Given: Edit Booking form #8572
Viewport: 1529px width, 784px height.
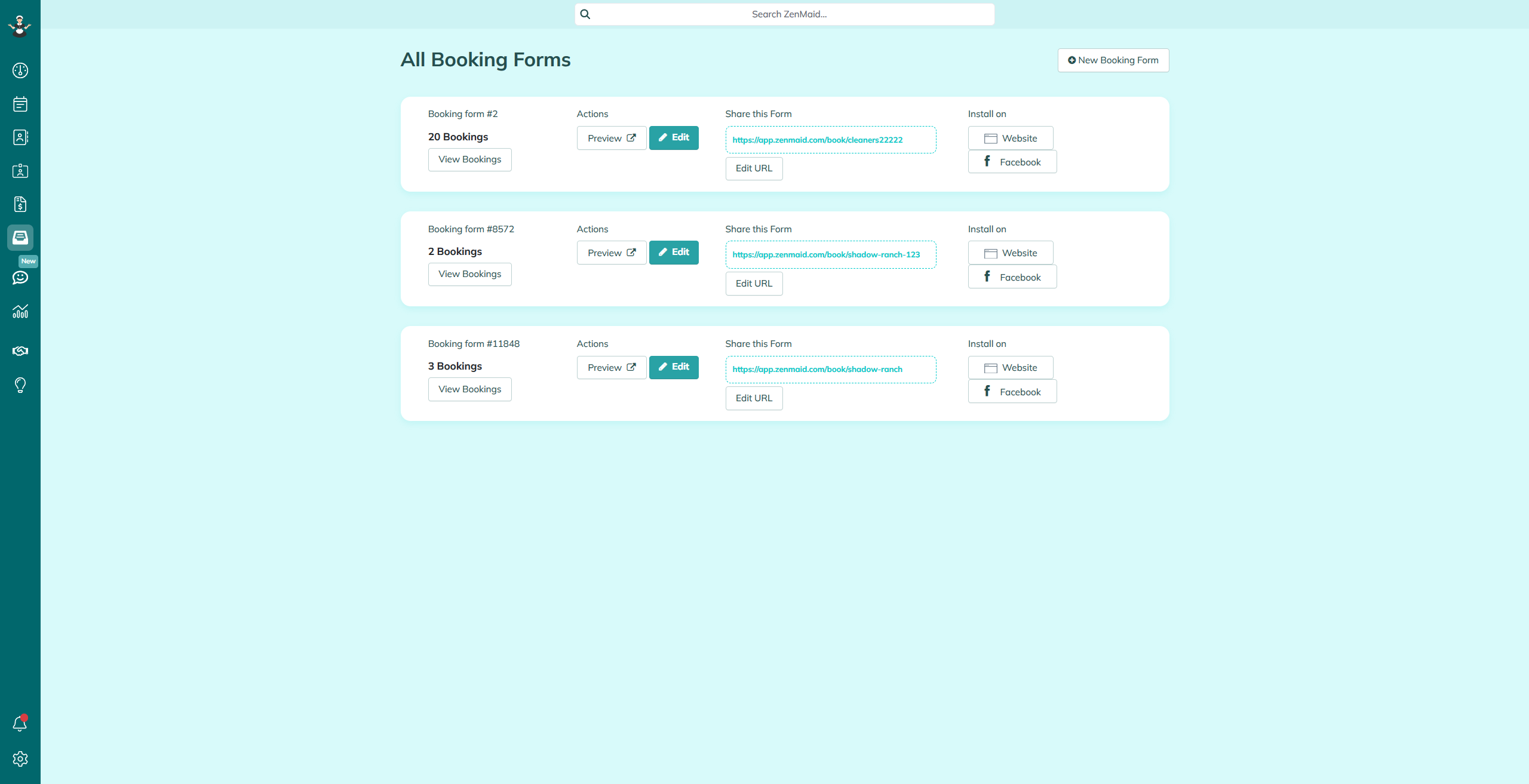Looking at the screenshot, I should point(674,253).
